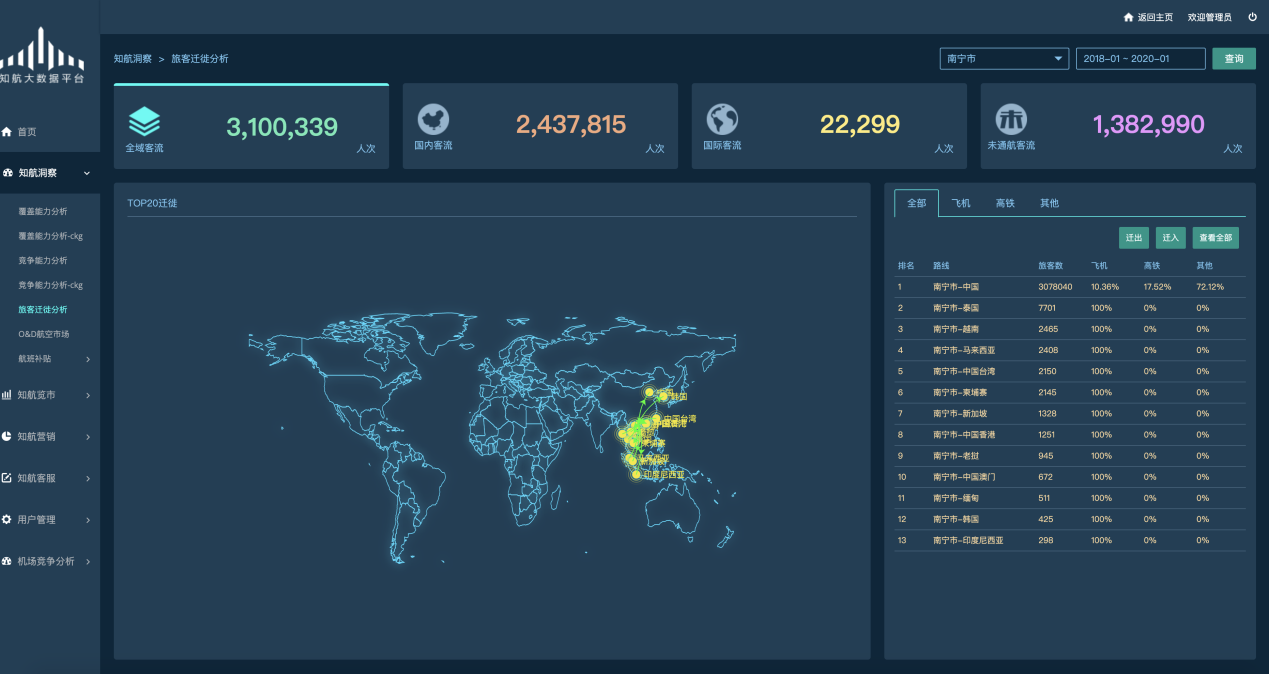Click the 迁出 button
This screenshot has width=1269, height=674.
click(x=1134, y=238)
